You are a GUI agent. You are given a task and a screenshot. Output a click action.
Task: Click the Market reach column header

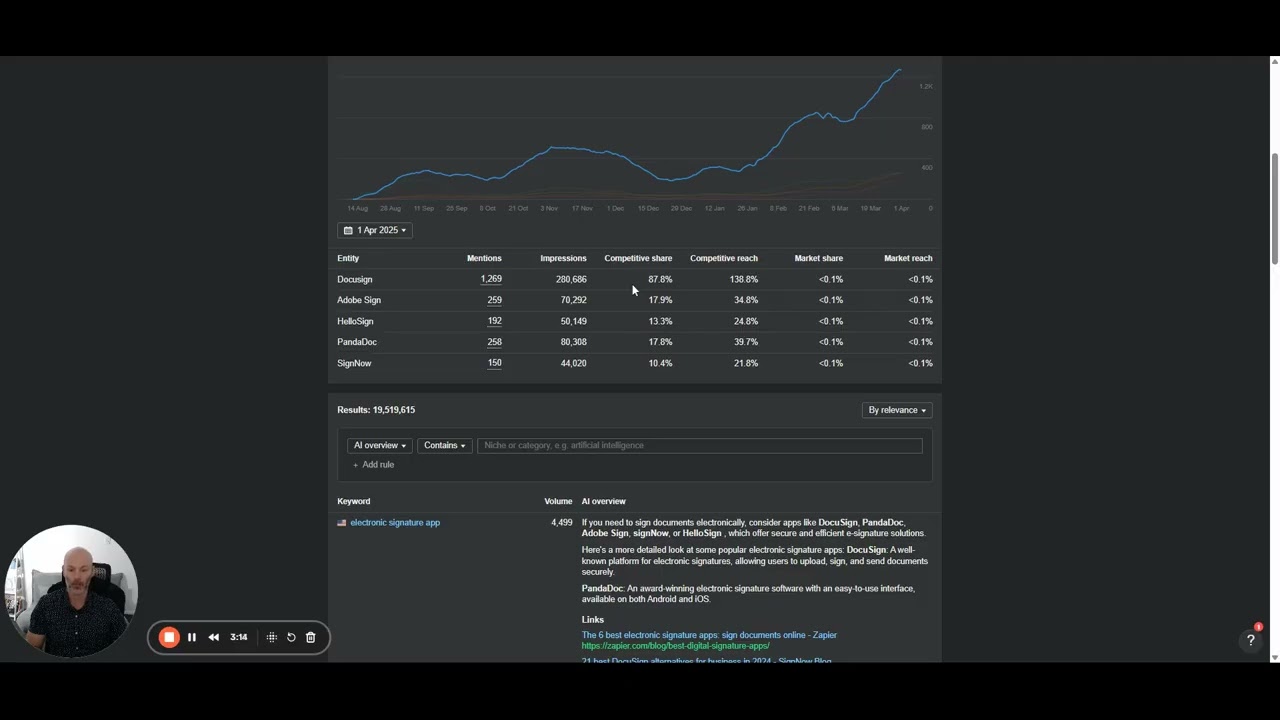pyautogui.click(x=908, y=258)
